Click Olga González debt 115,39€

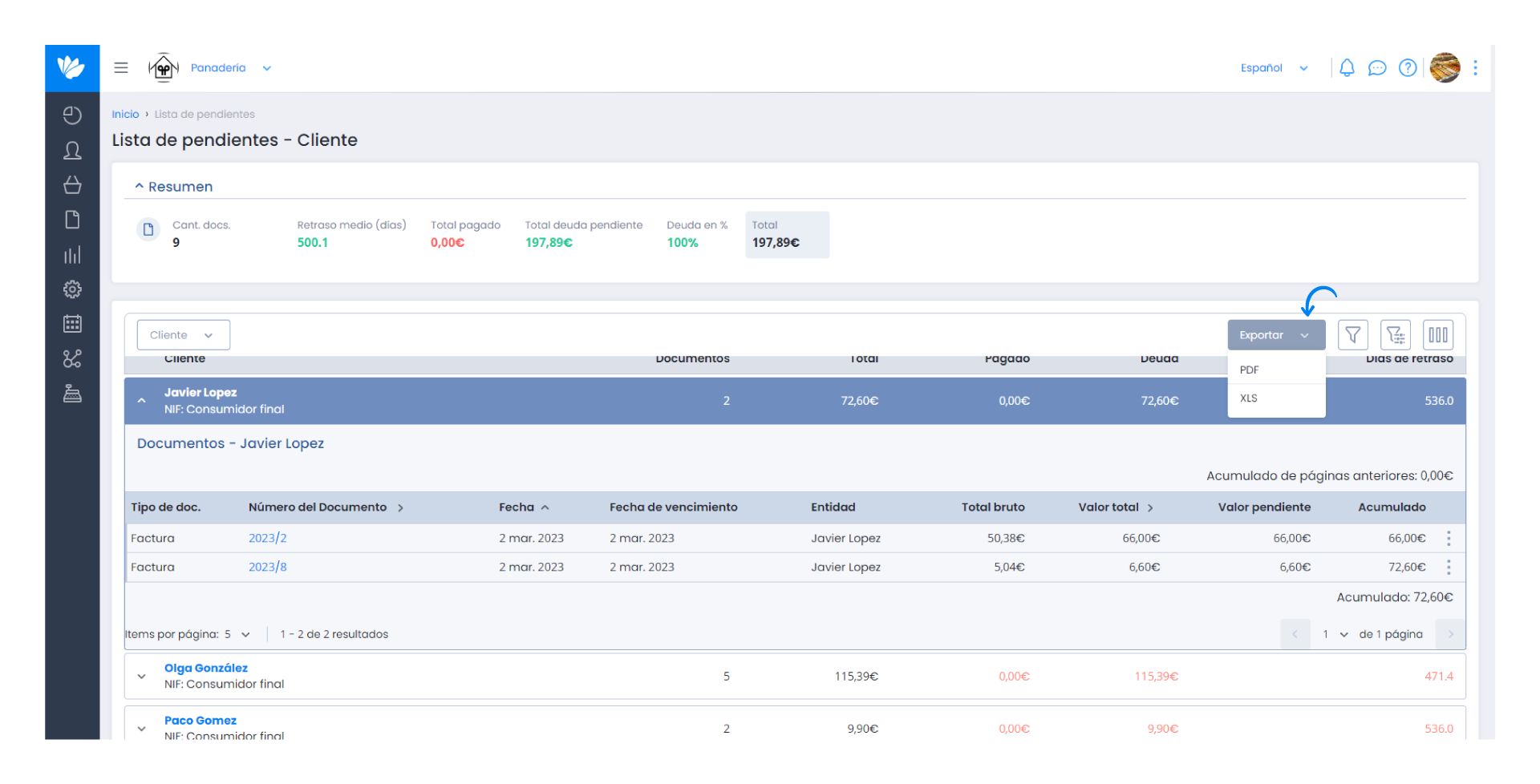pyautogui.click(x=1156, y=677)
